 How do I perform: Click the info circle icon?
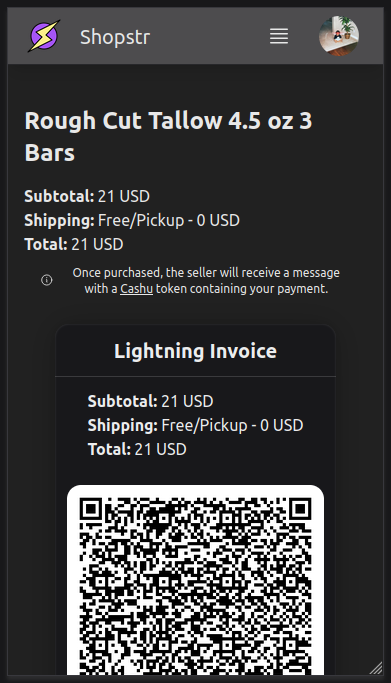(47, 280)
